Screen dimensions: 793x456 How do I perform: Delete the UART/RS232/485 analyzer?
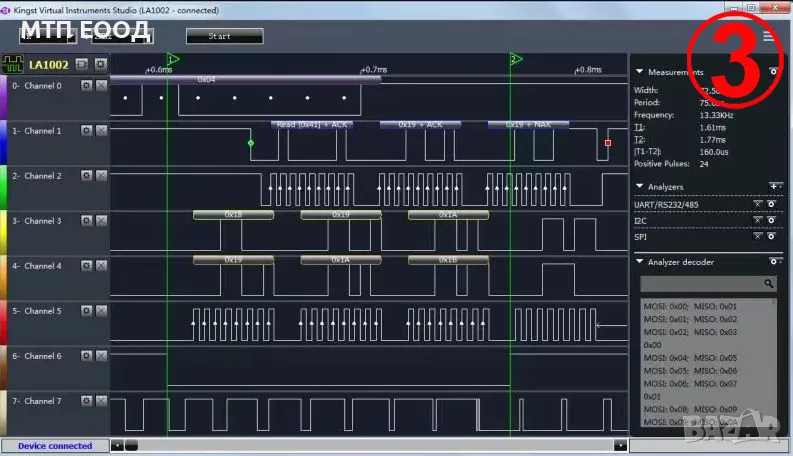click(757, 204)
